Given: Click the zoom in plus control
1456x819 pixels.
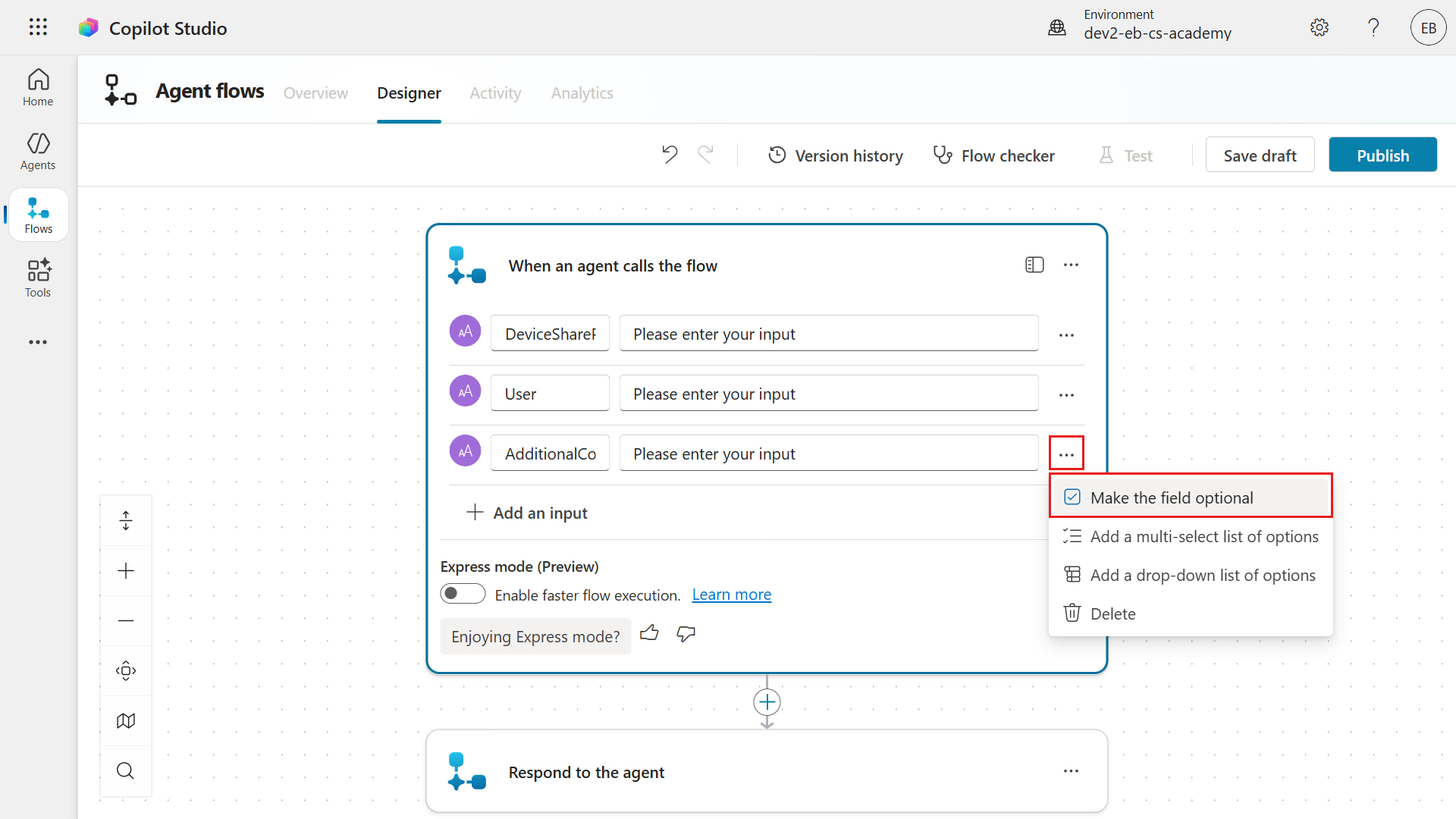Looking at the screenshot, I should [126, 570].
